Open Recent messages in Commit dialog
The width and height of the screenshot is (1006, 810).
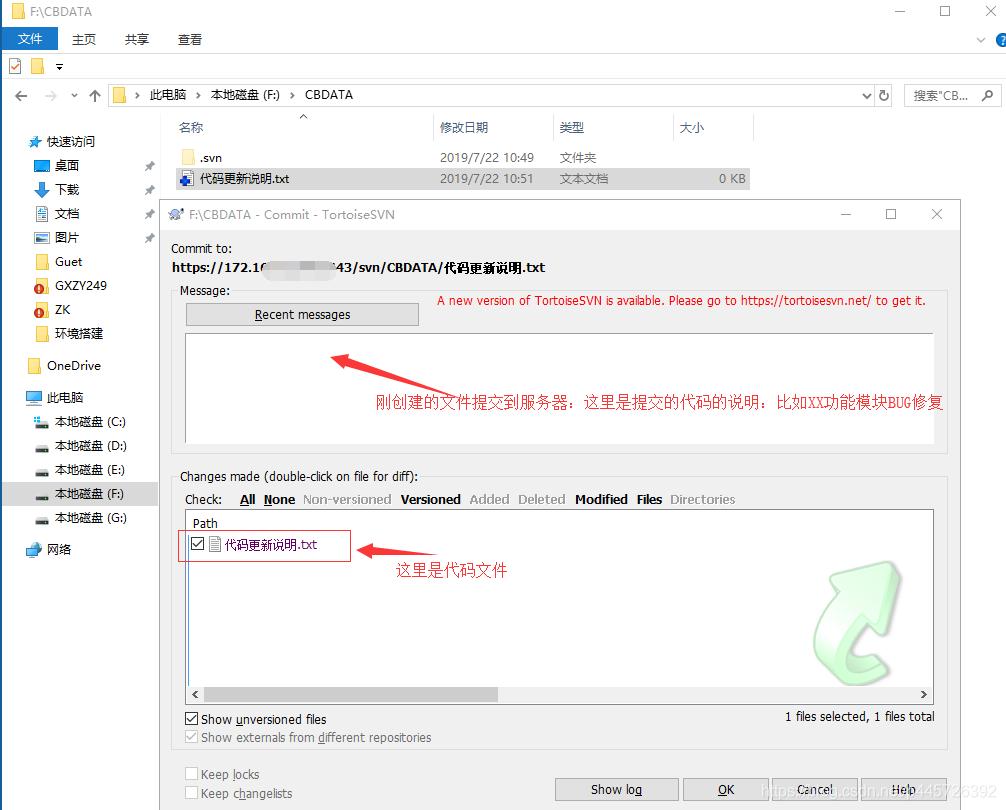pos(302,314)
